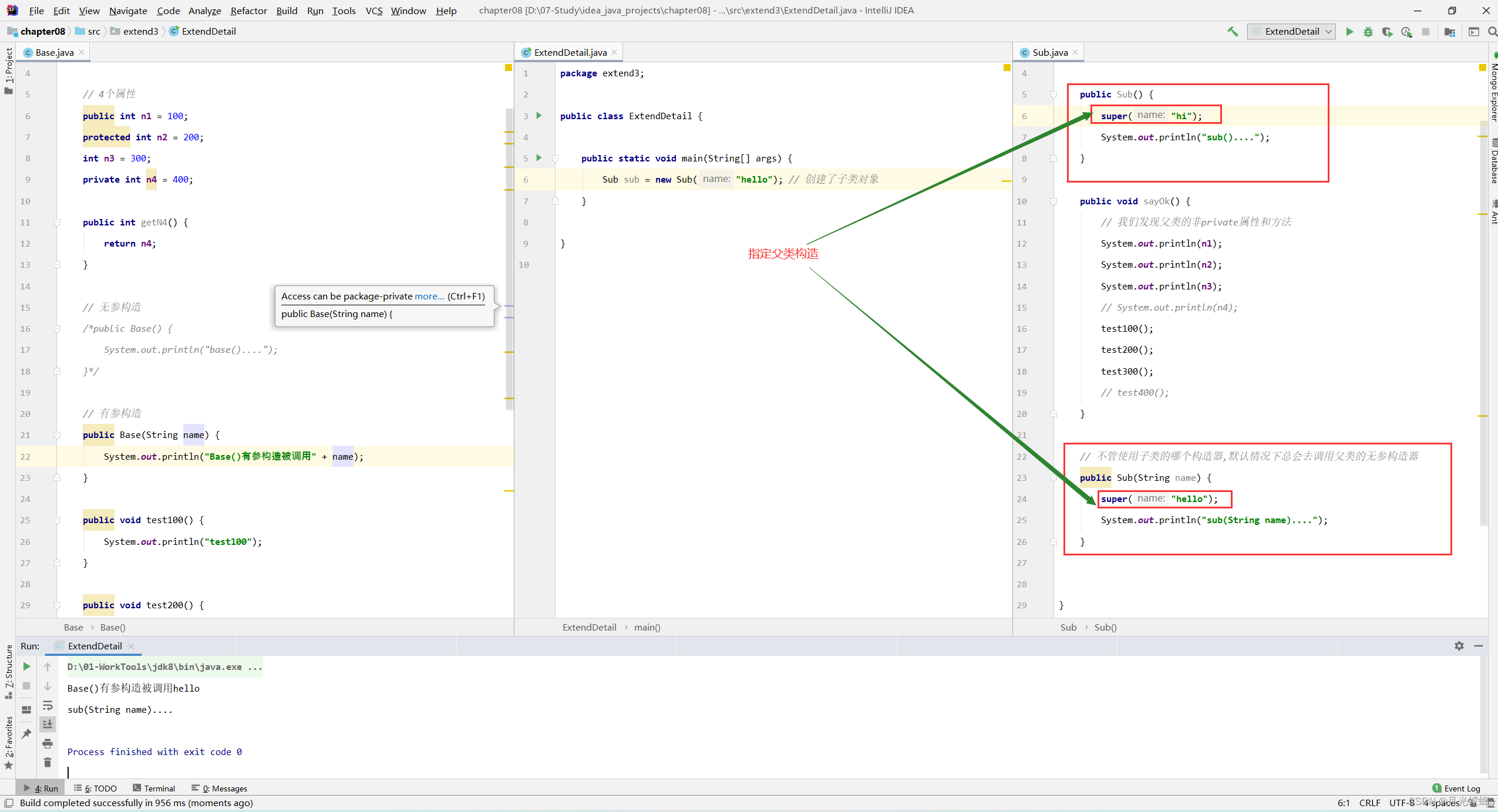Click the green Debug bug icon
Screen dimensions: 1498x812
[1368, 32]
